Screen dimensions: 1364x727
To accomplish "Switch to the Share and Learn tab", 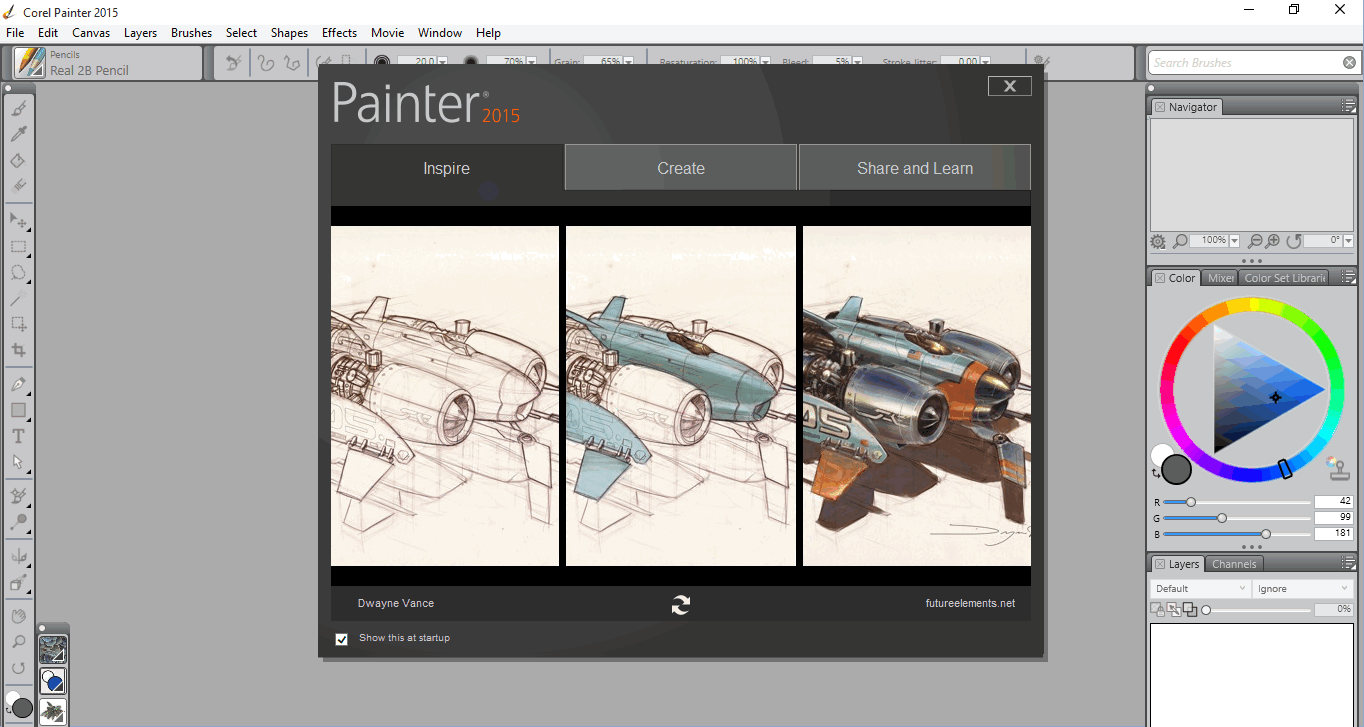I will 915,168.
